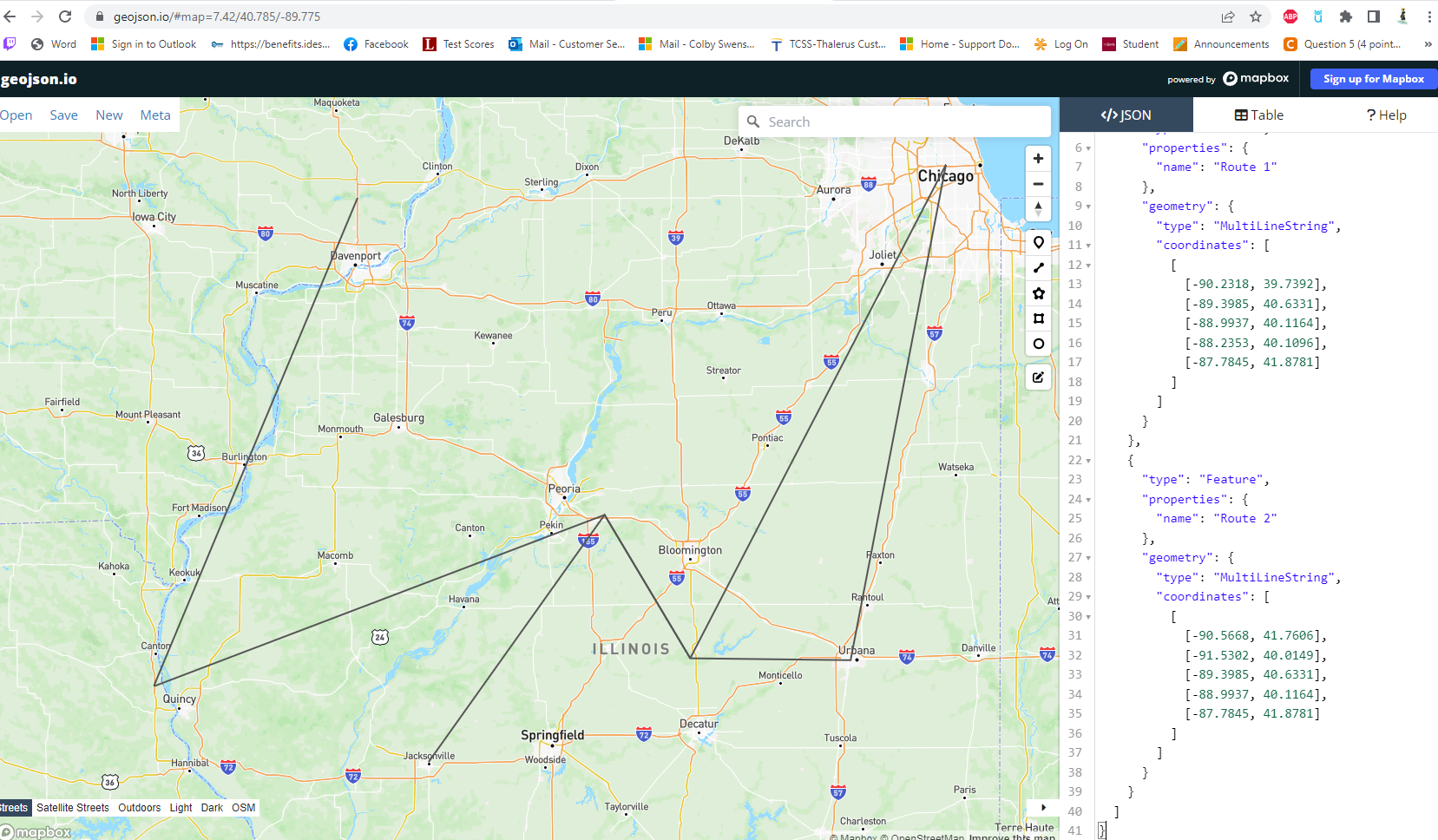This screenshot has height=840, width=1438.
Task: Switch map style to Satellite Streets
Action: click(x=73, y=808)
